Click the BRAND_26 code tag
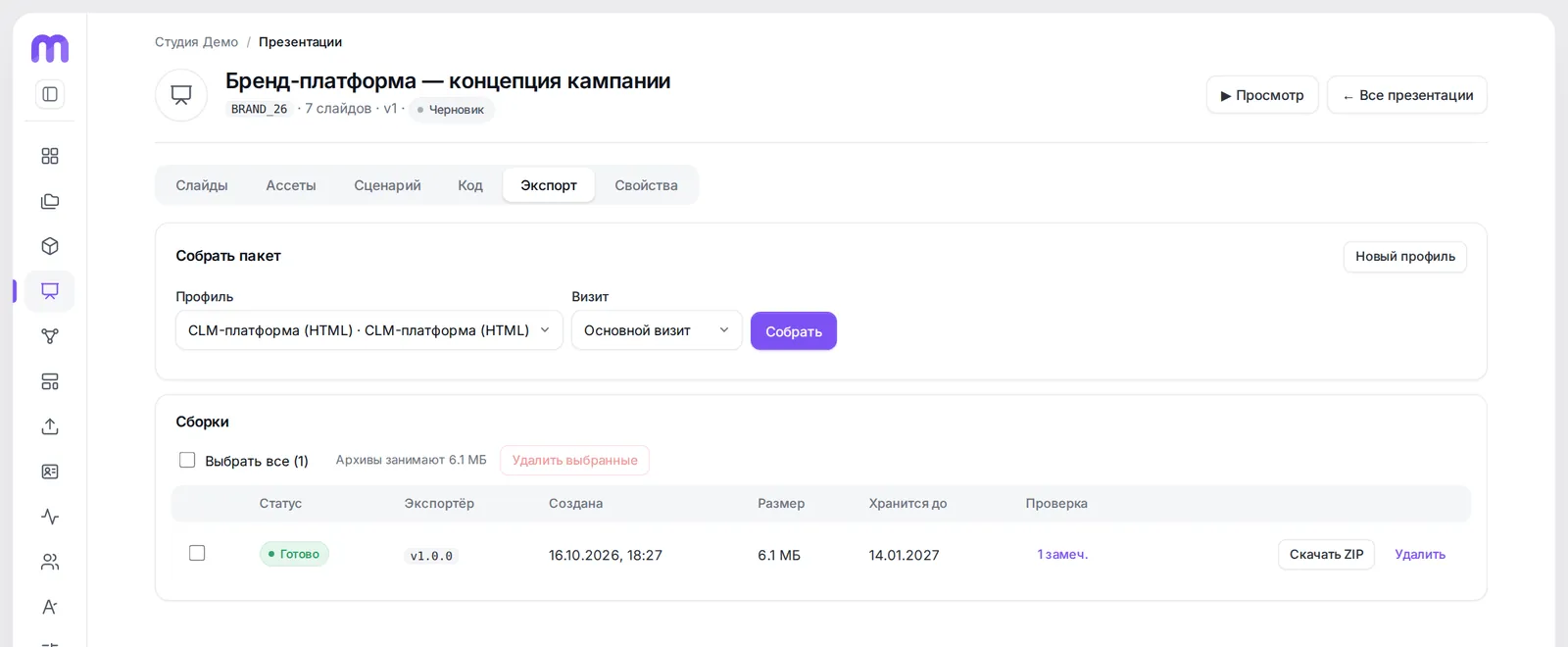Image resolution: width=1568 pixels, height=647 pixels. (259, 109)
